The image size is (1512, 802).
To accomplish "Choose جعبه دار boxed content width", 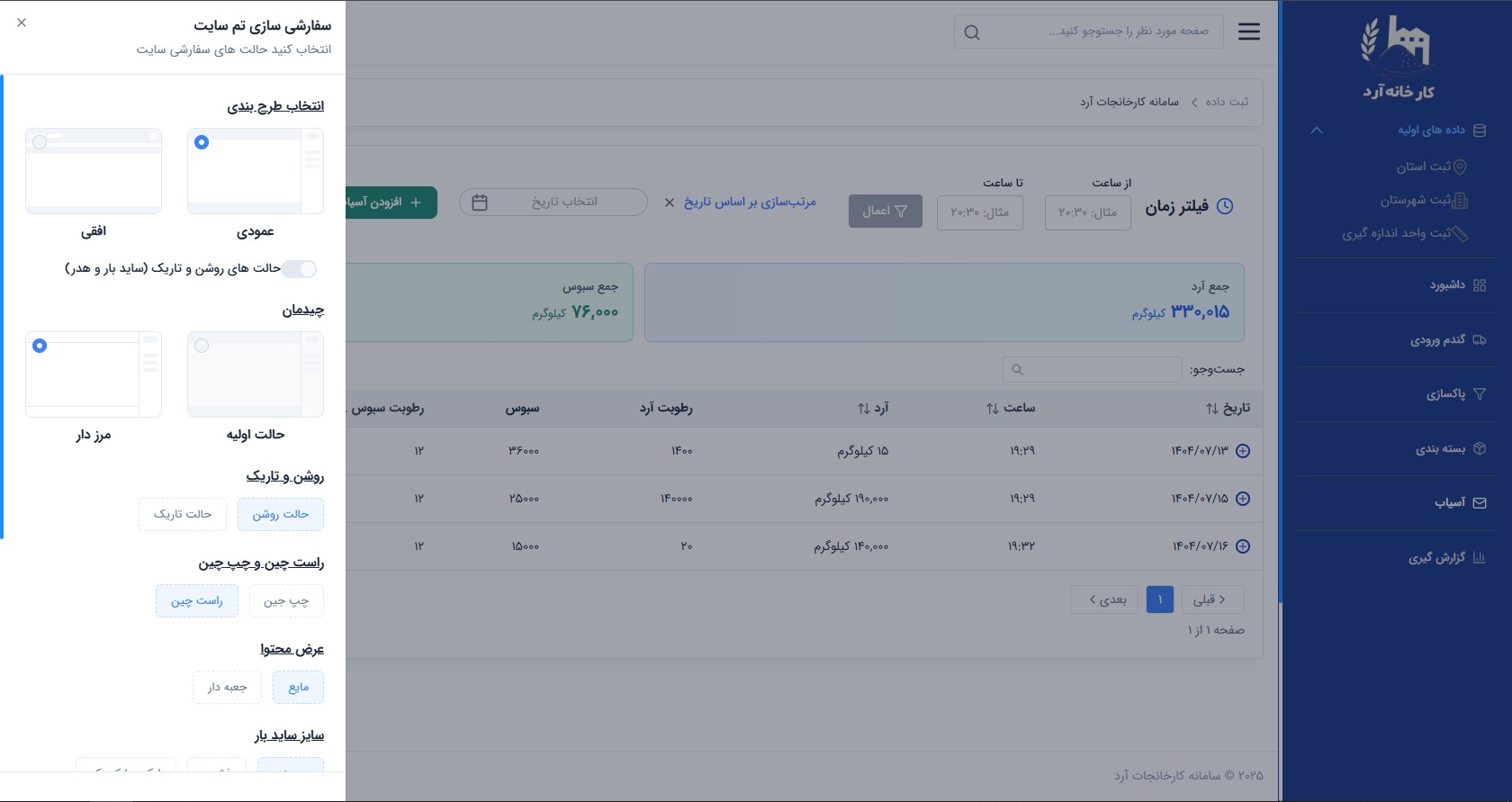I will [227, 687].
